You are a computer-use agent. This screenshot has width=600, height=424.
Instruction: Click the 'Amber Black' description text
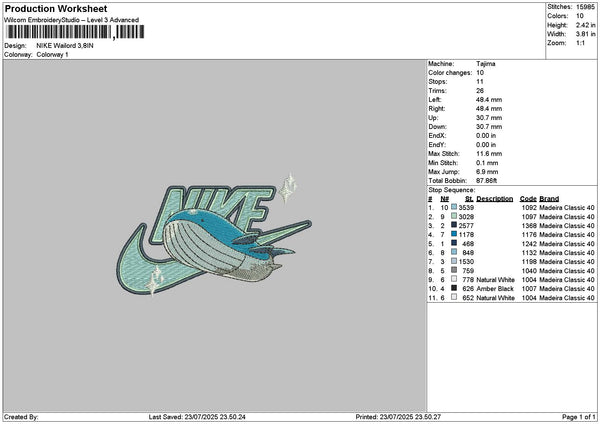tap(495, 289)
